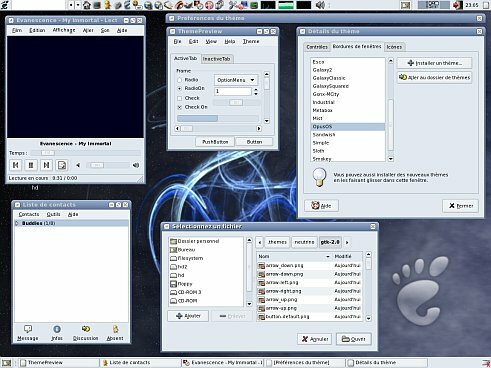Screen dimensions: 491x368
Task: Click the red logout icon in top panel
Action: 457,5
